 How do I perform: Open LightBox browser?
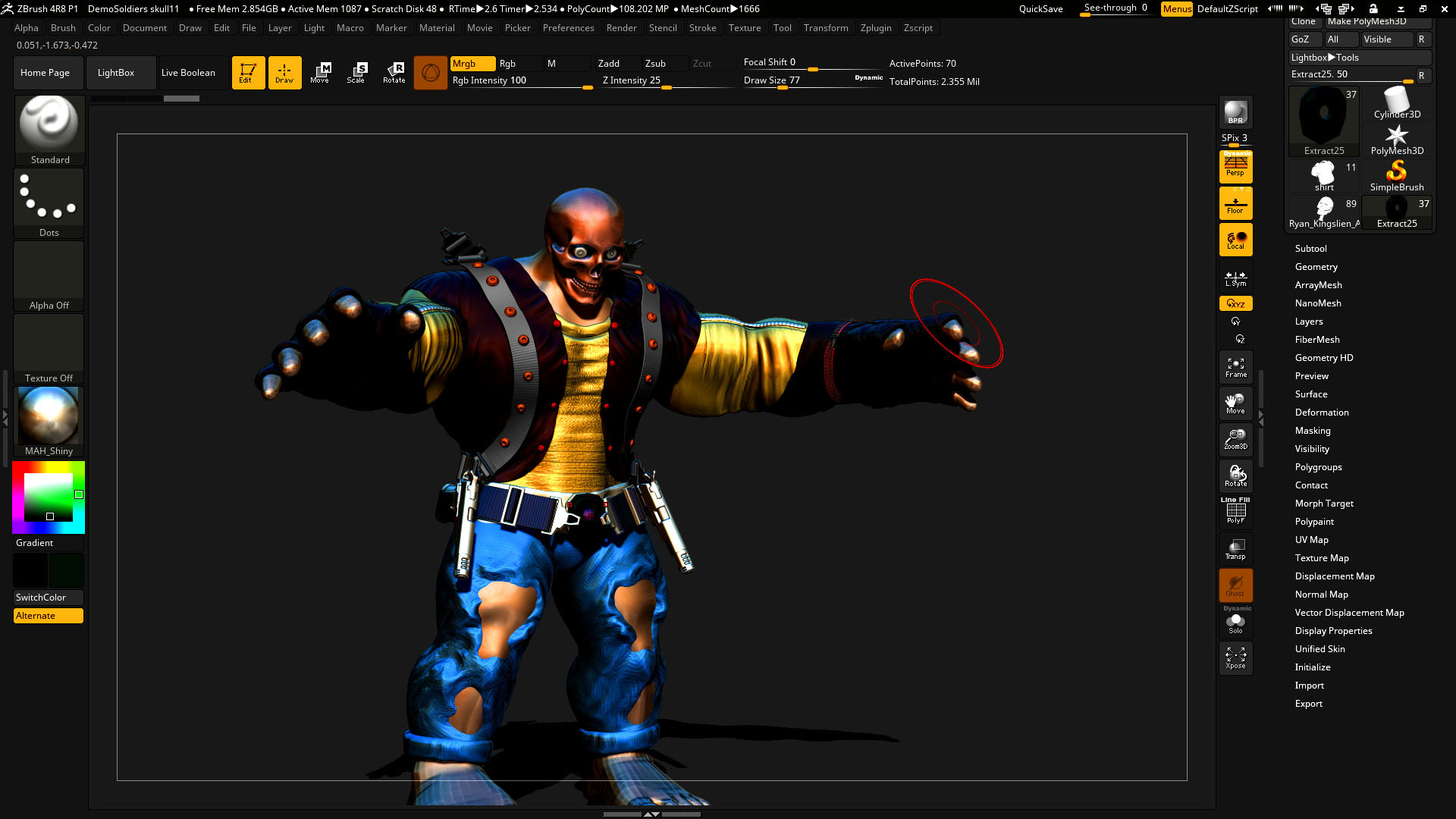(121, 73)
